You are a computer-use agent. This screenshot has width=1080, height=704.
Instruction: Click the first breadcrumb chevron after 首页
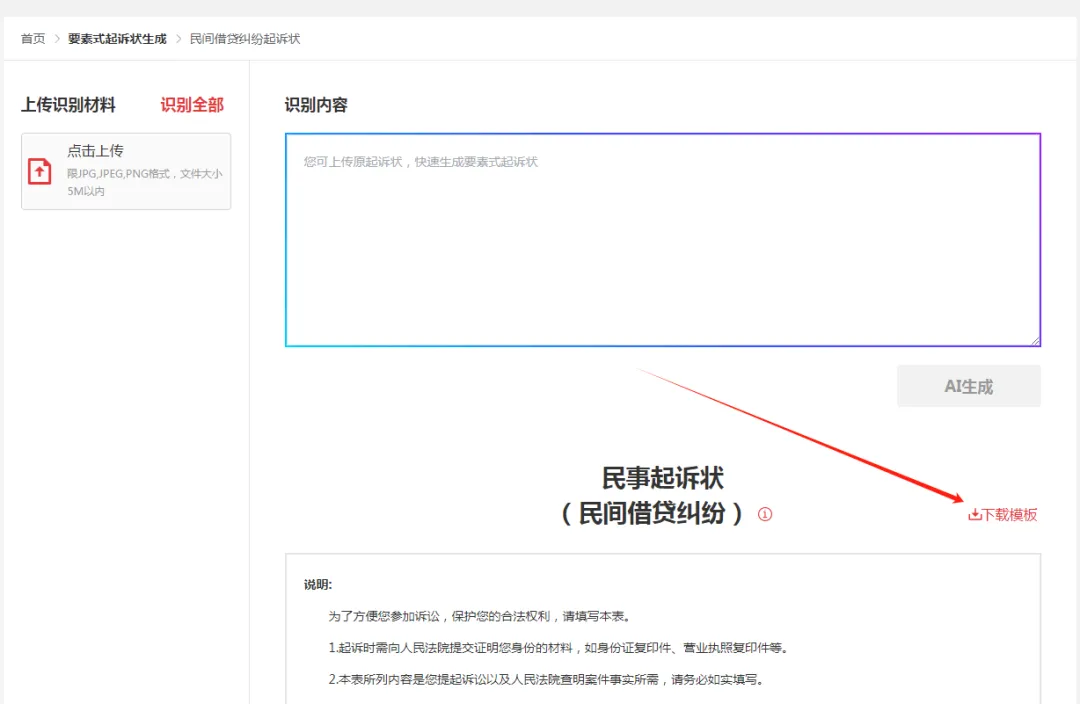point(57,39)
